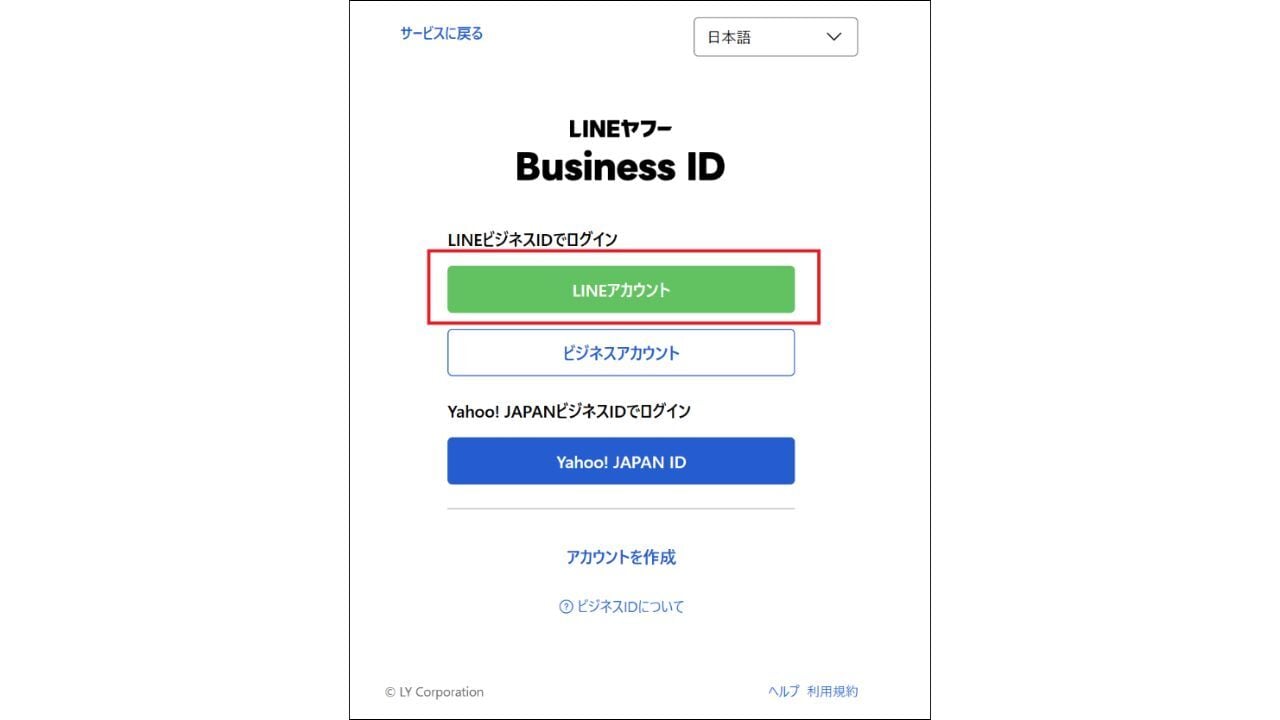Click the LINEヤフー logo
This screenshot has height=720, width=1280.
(620, 129)
